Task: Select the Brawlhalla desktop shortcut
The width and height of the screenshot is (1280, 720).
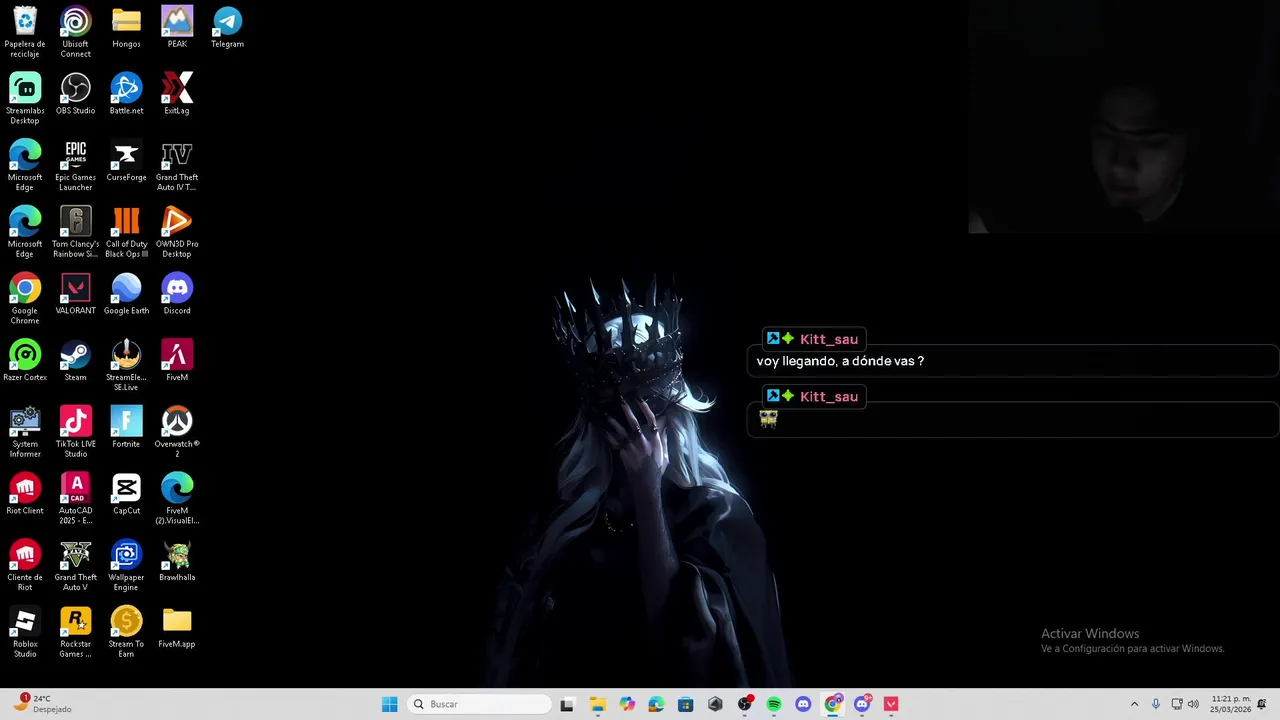Action: pyautogui.click(x=177, y=562)
